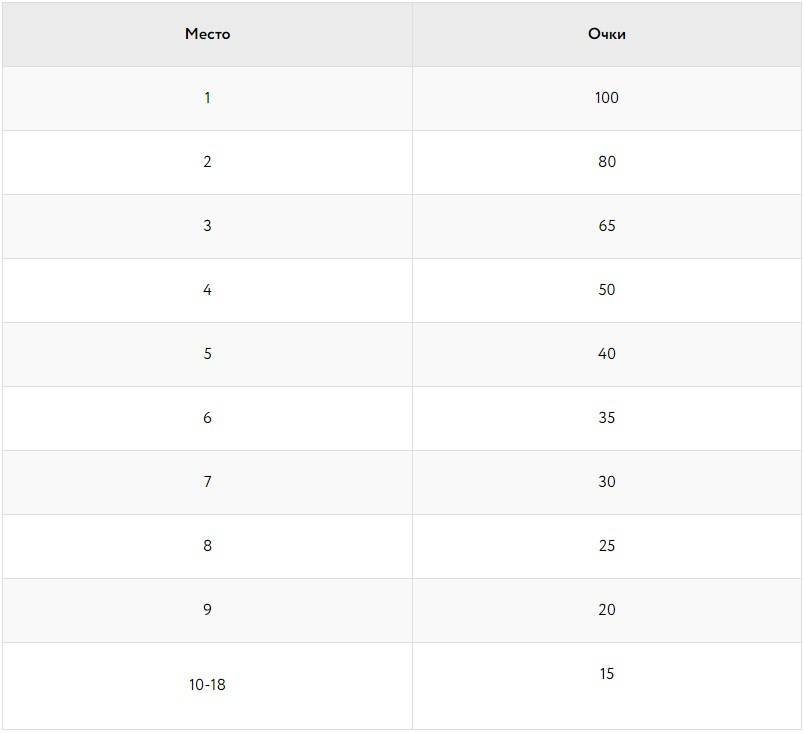Viewport: 804px width, 733px height.
Task: Select the cell showing place 3
Action: click(x=207, y=226)
